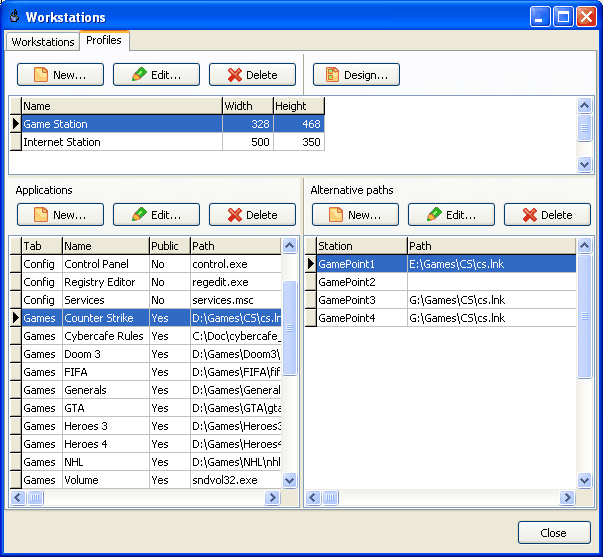603x557 pixels.
Task: Select the Profiles tab
Action: coord(104,41)
